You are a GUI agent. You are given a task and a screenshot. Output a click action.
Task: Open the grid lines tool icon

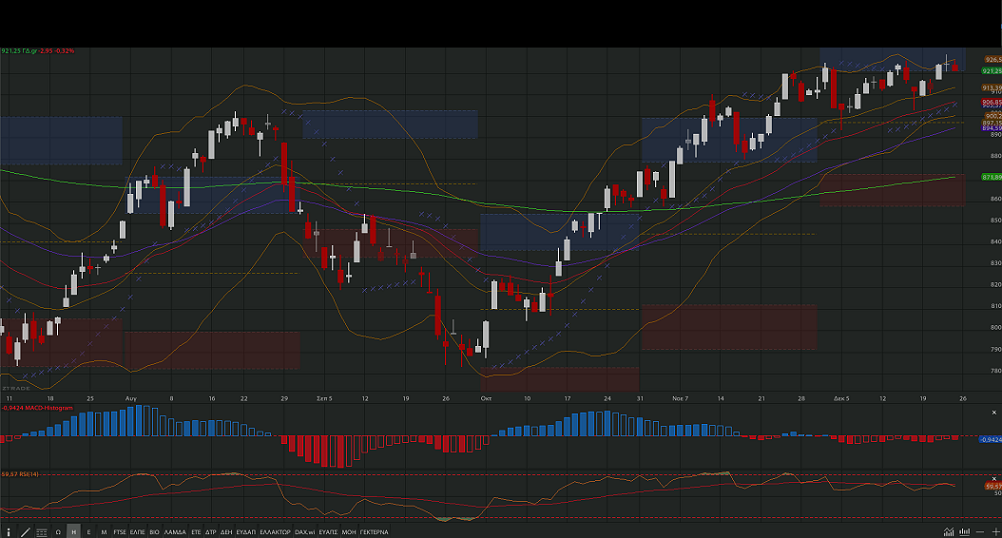[42, 532]
